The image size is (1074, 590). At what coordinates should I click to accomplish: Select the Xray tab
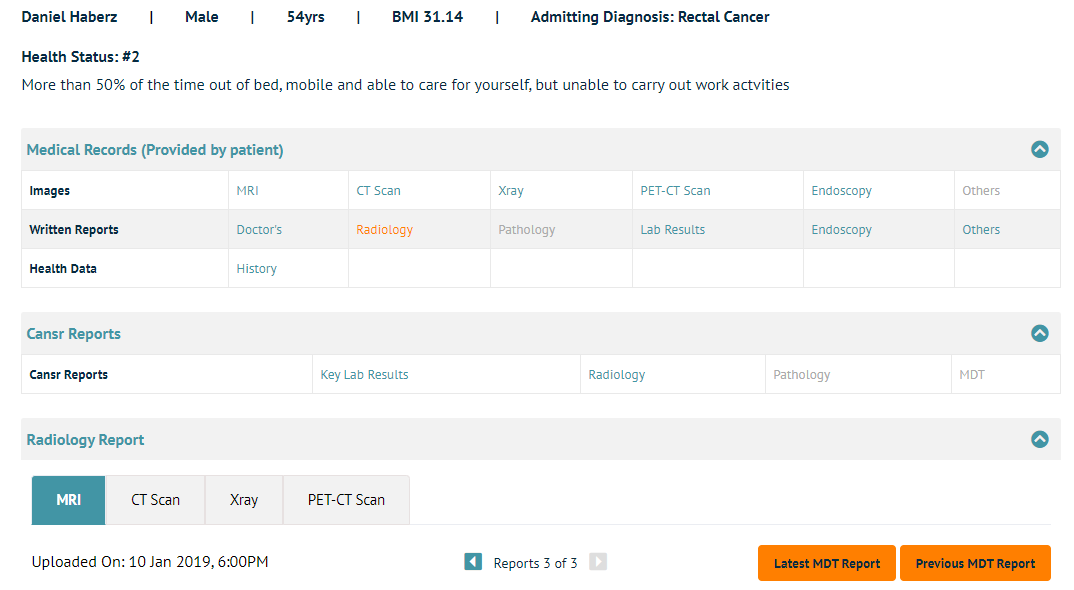pos(244,500)
